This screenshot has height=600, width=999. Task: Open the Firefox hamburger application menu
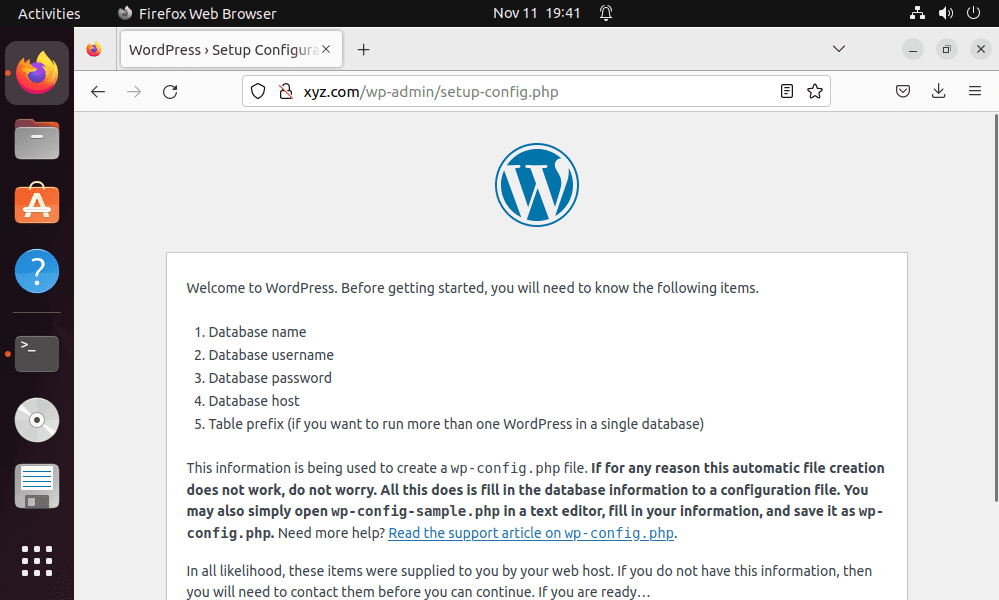(x=974, y=92)
